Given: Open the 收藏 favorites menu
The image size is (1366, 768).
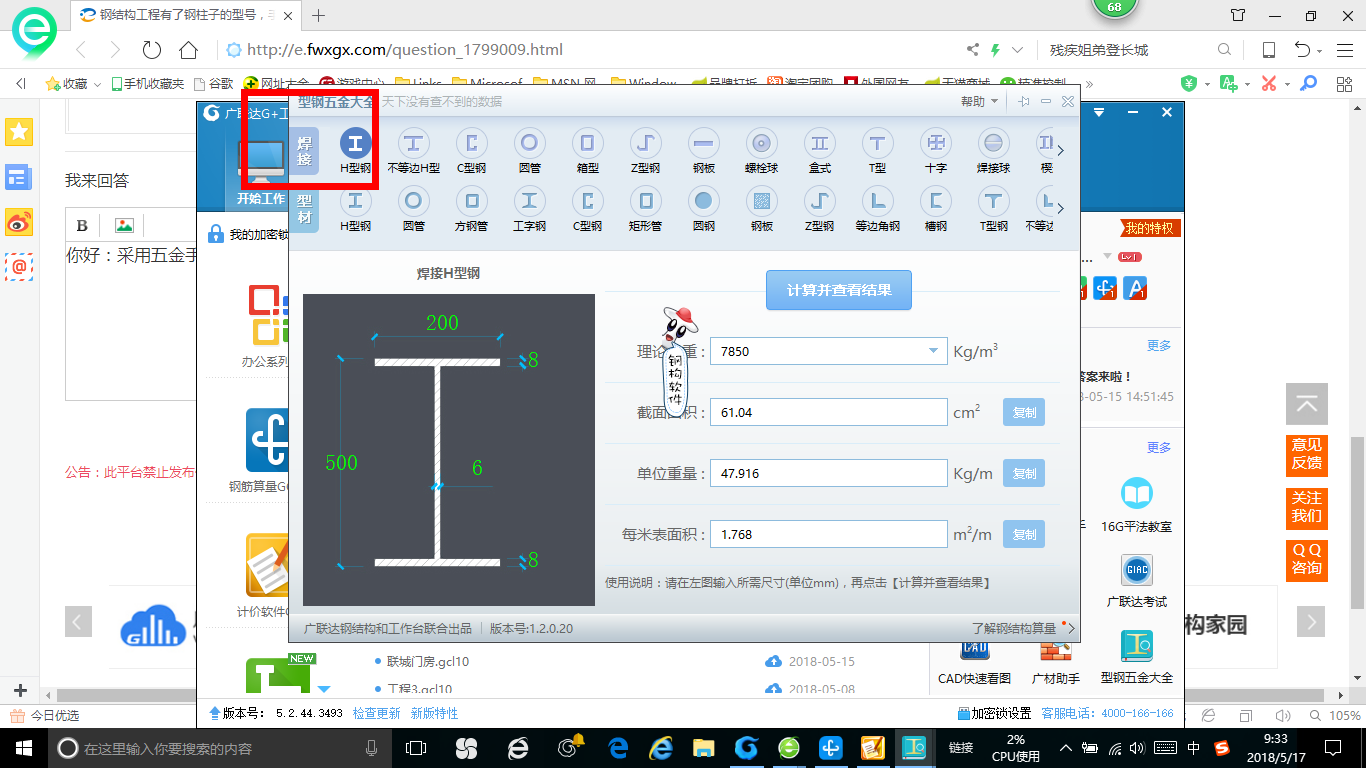Looking at the screenshot, I should [x=72, y=84].
